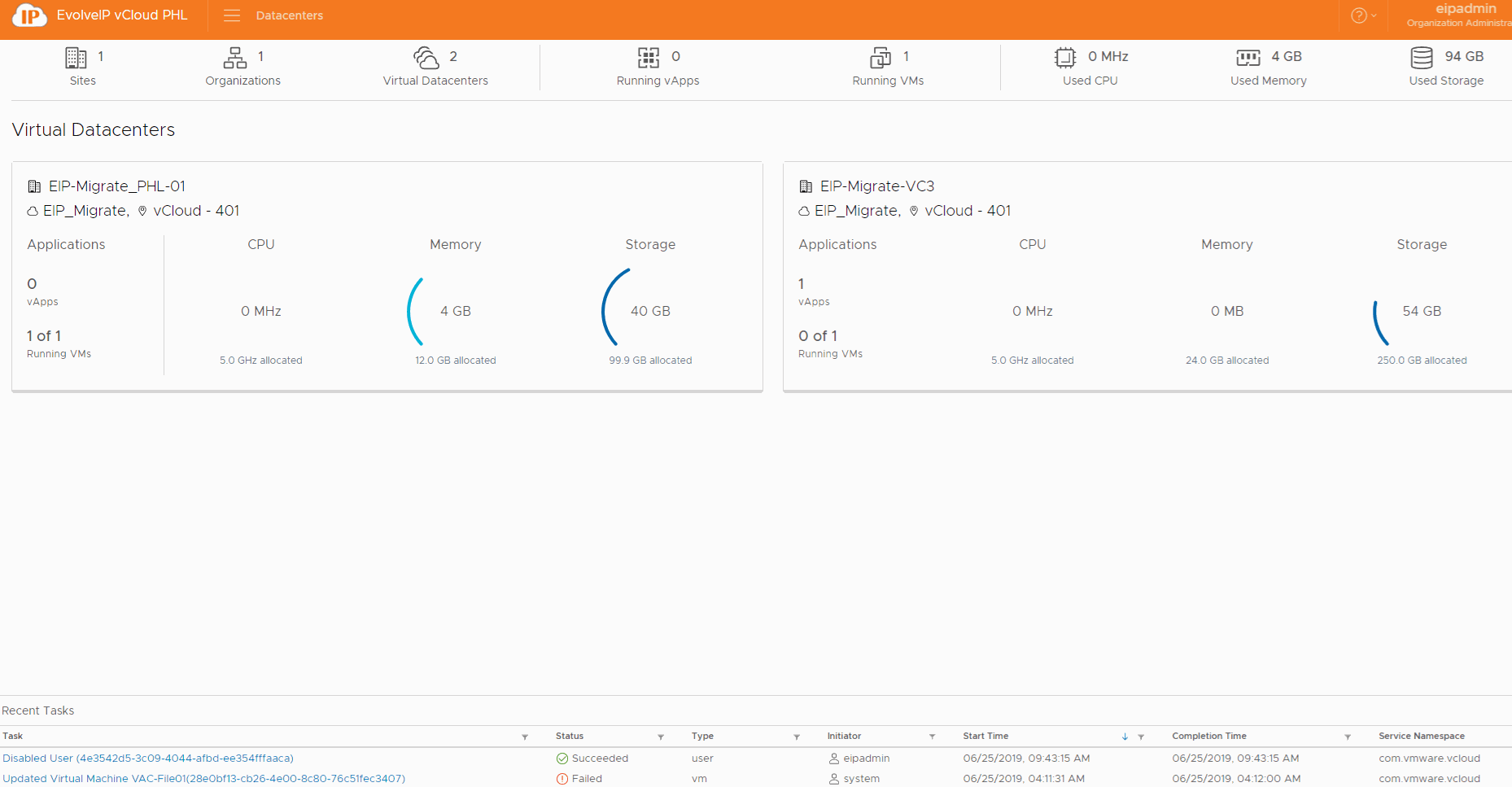Viewport: 1512px width, 787px height.
Task: Click the Used Memory icon
Action: [x=1248, y=58]
